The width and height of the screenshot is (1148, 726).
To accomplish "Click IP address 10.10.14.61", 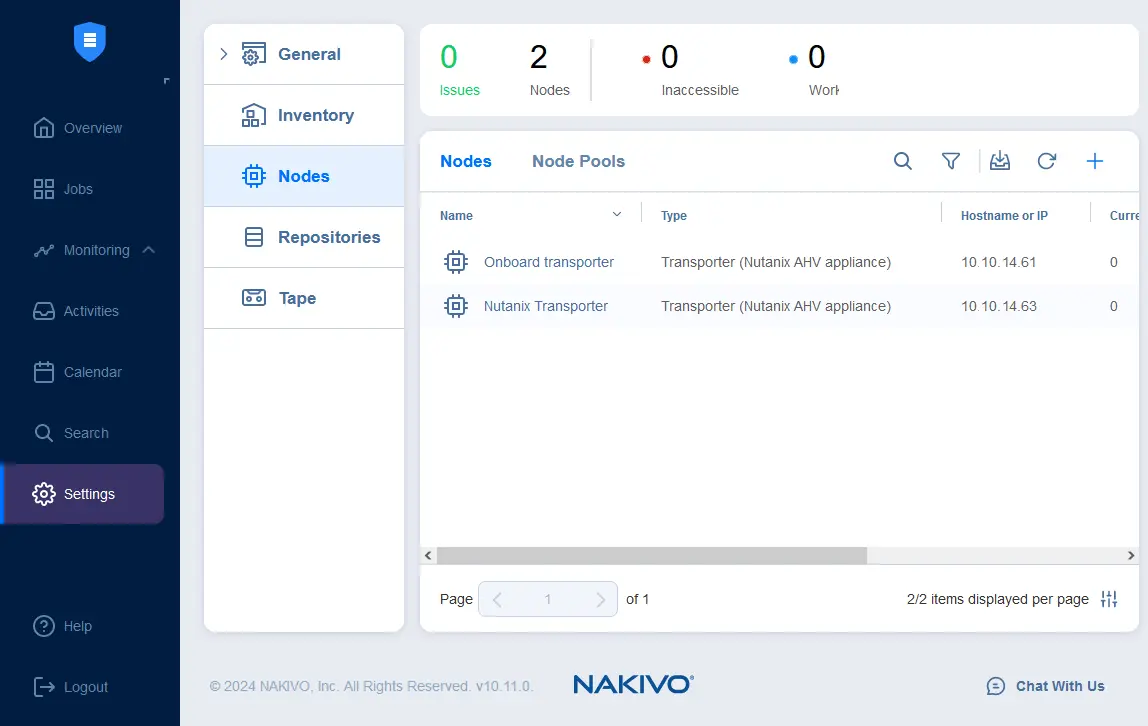I will point(999,262).
